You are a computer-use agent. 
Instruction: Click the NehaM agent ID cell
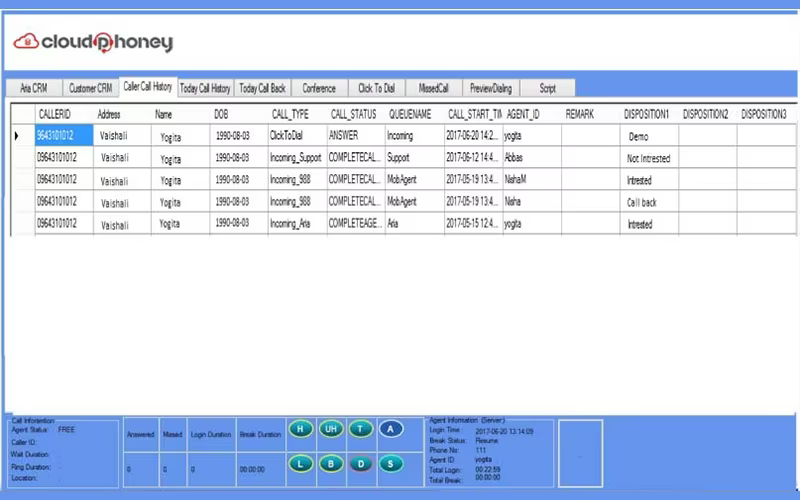532,179
